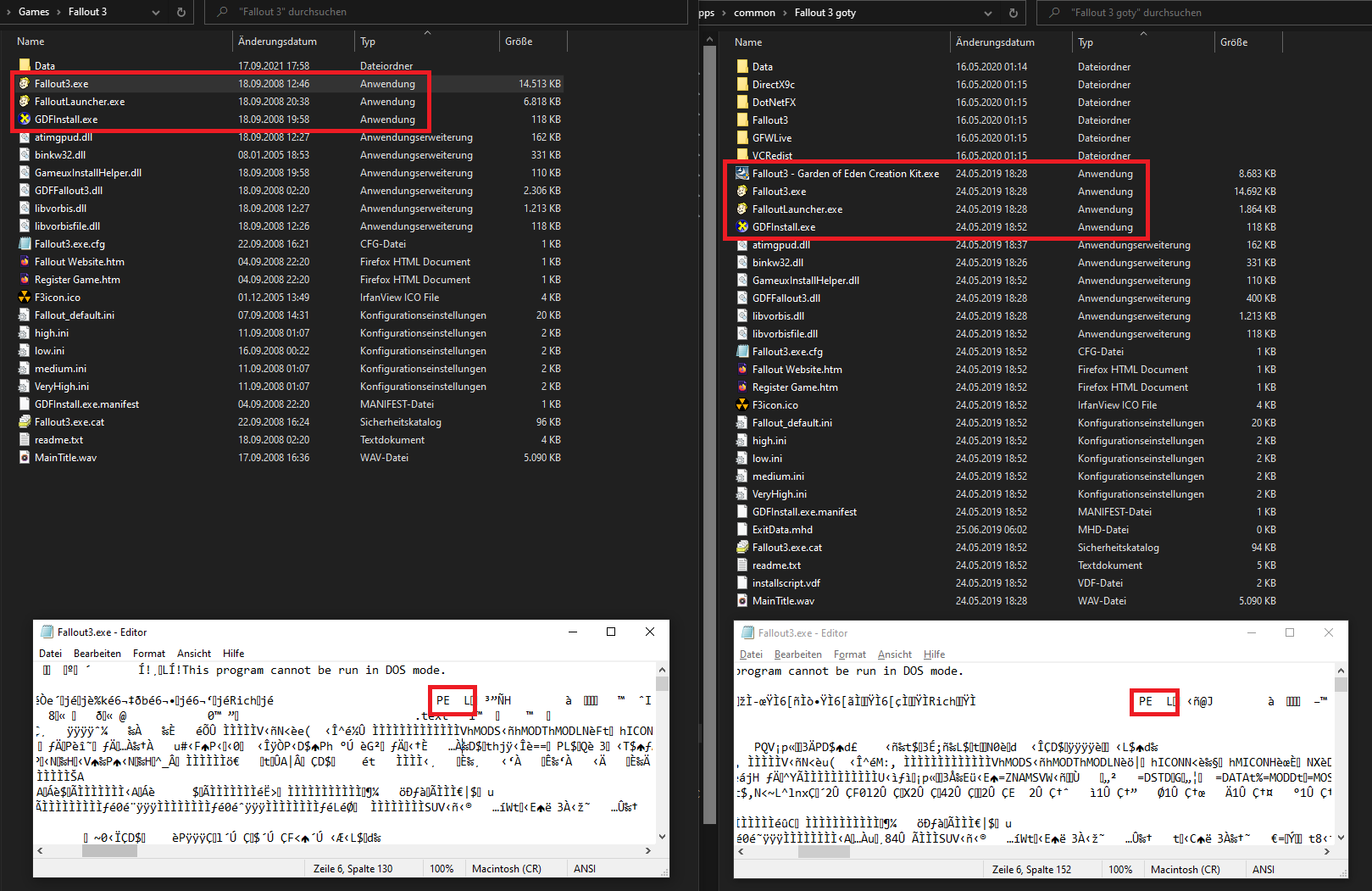Click readme.txt document icon in Fallout 3 window
The width and height of the screenshot is (1372, 891).
(25, 439)
